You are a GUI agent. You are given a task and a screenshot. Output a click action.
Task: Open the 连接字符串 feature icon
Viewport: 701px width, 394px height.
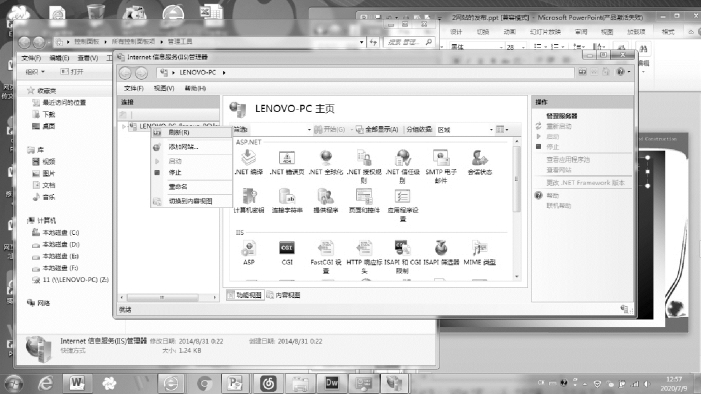(287, 200)
